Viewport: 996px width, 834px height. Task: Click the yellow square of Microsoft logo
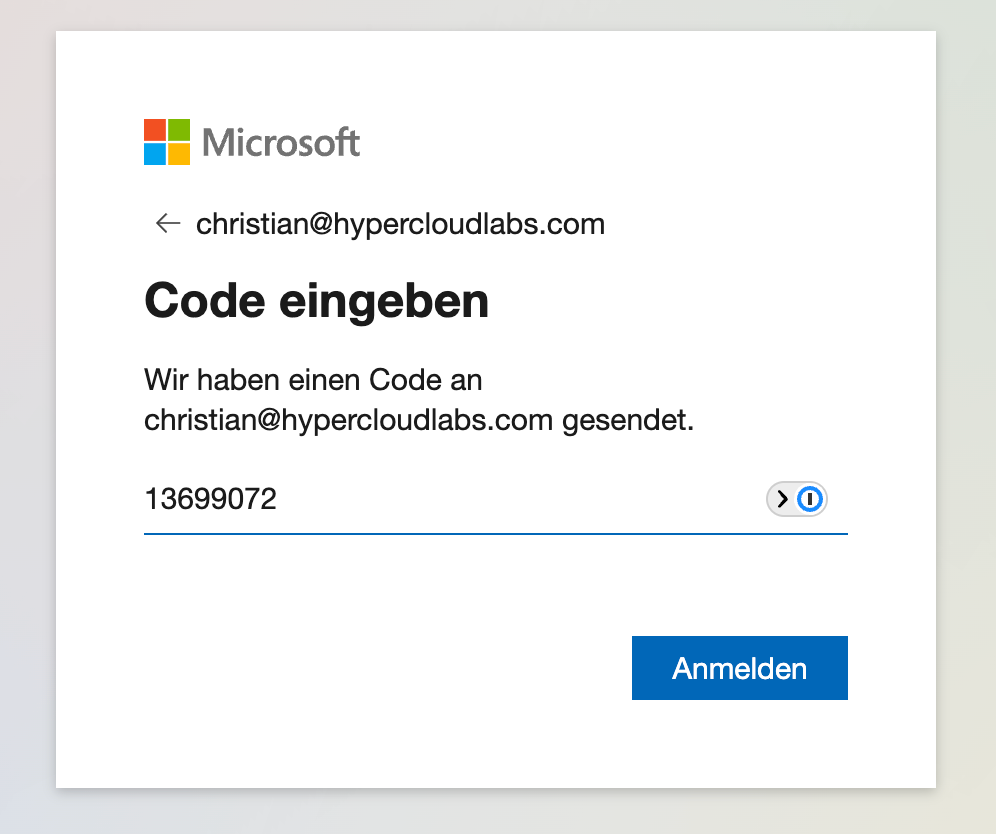179,154
